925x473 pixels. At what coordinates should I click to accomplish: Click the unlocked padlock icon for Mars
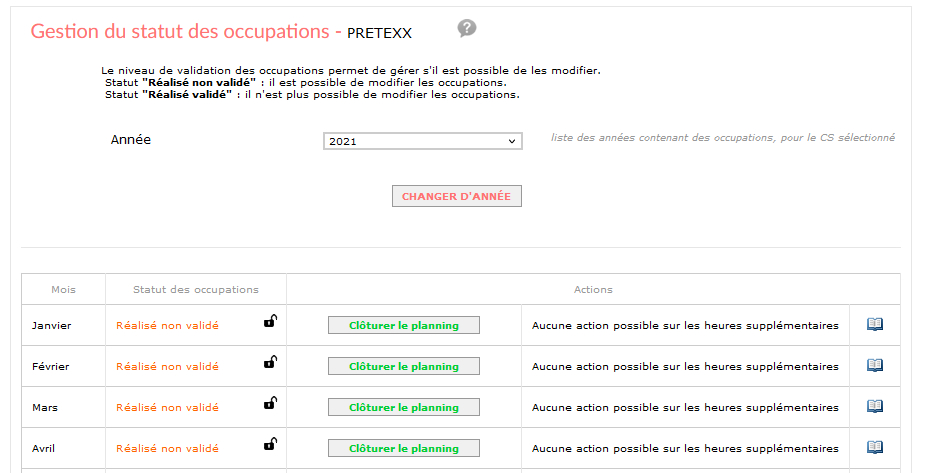[270, 403]
